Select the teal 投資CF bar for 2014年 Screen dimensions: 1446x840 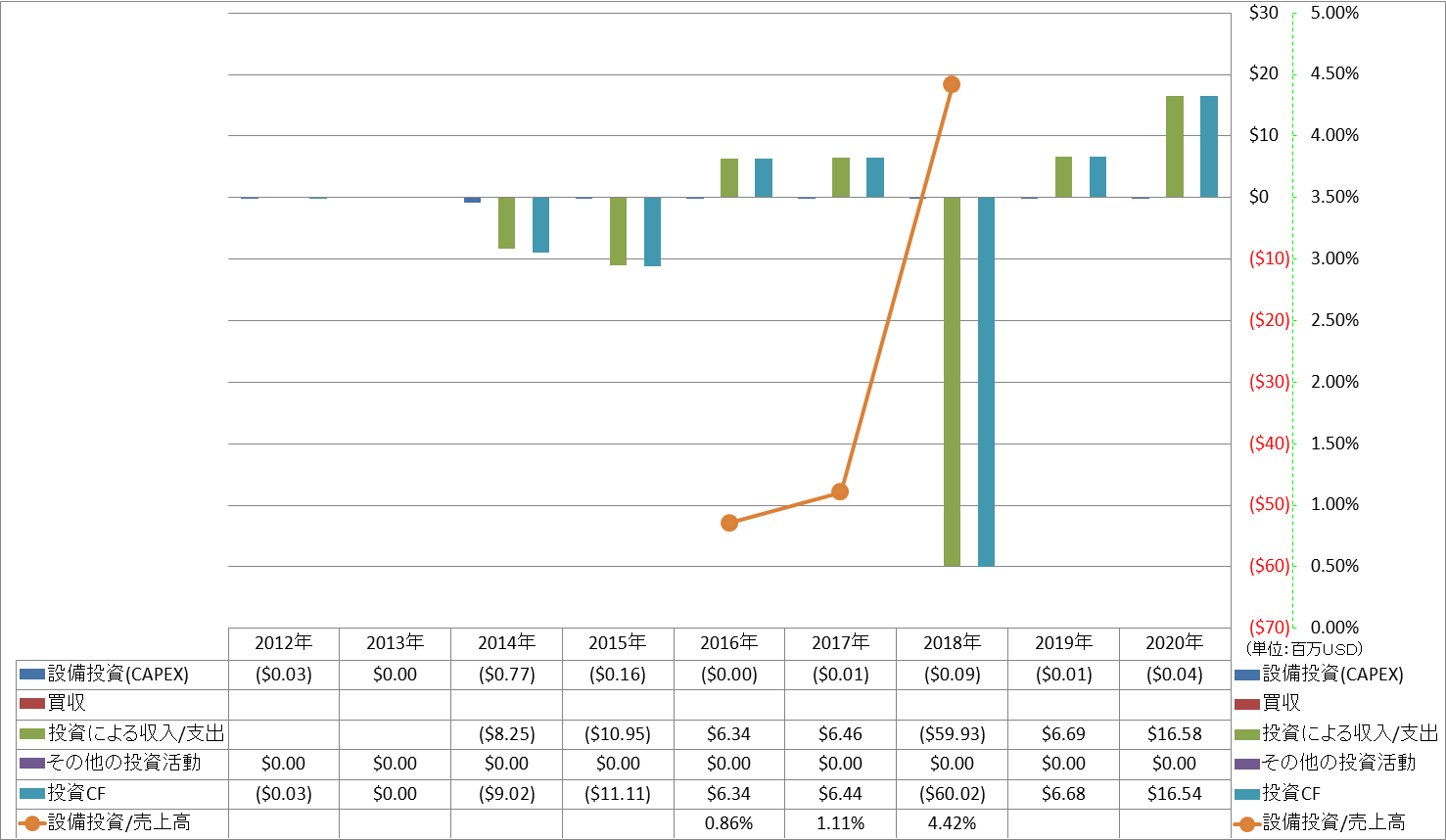pyautogui.click(x=540, y=225)
